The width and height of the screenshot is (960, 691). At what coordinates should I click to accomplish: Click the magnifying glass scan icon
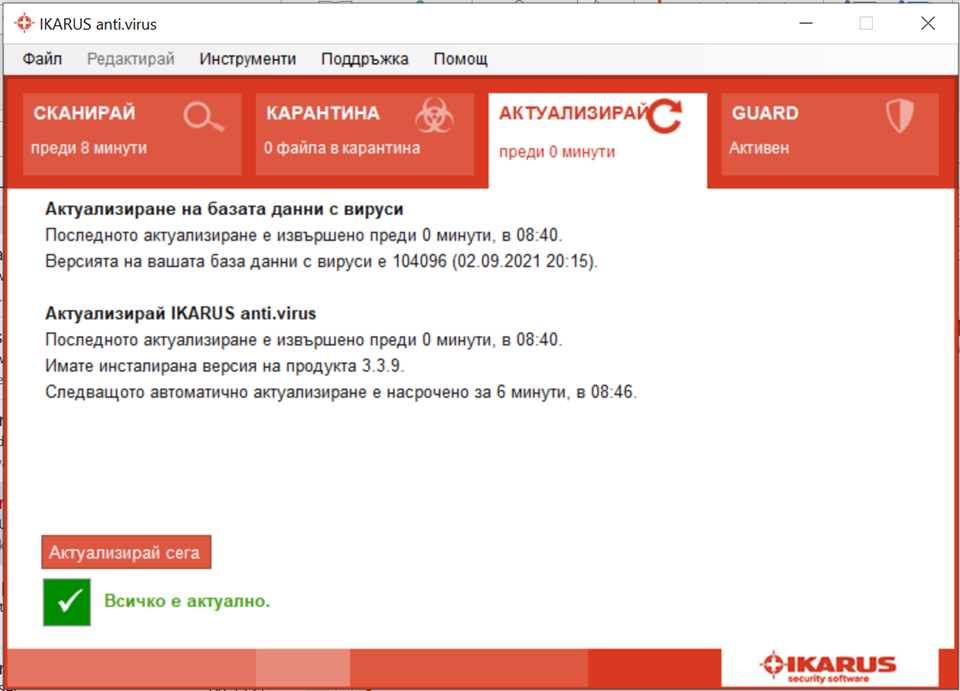pyautogui.click(x=204, y=117)
